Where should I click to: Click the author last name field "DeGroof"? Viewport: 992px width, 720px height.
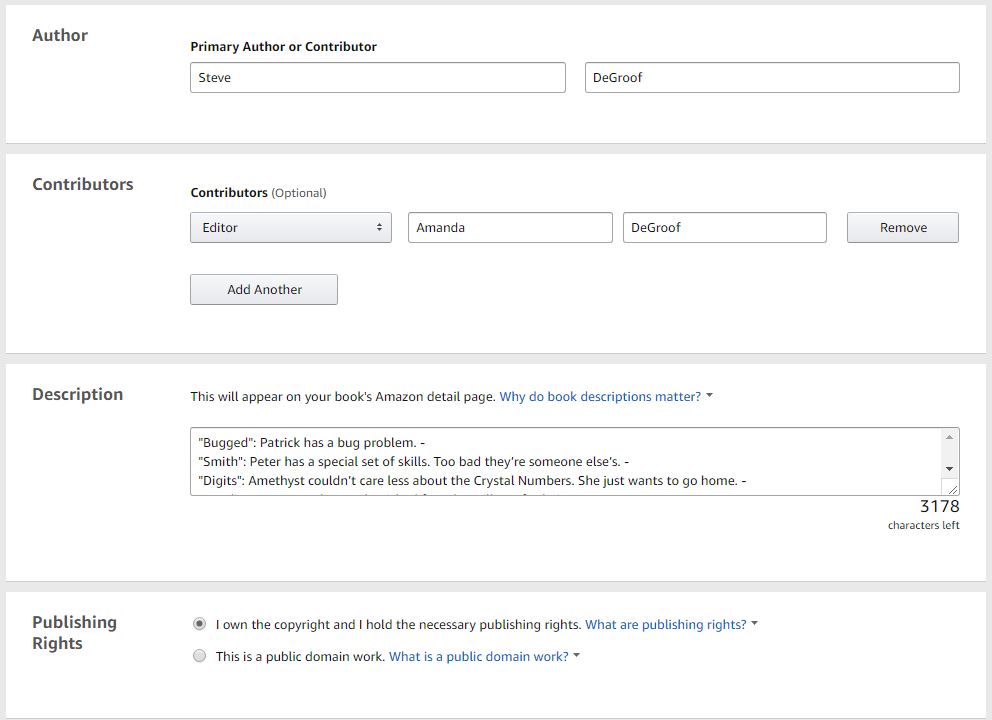[x=771, y=78]
